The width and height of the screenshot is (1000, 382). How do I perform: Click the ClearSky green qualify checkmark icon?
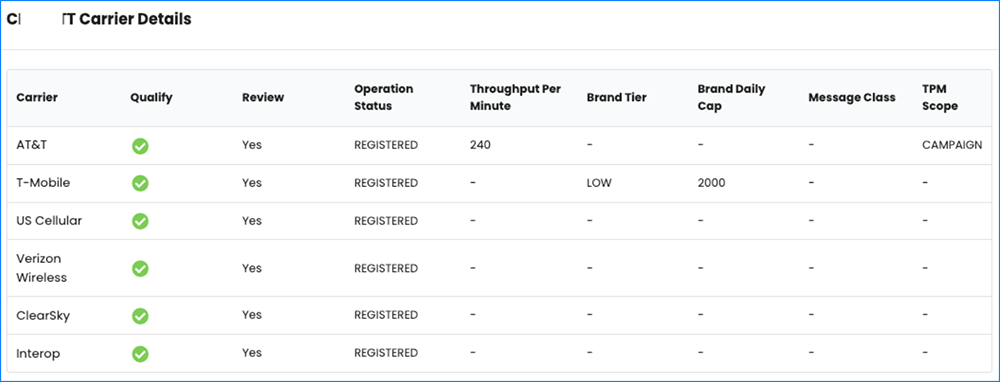[140, 316]
